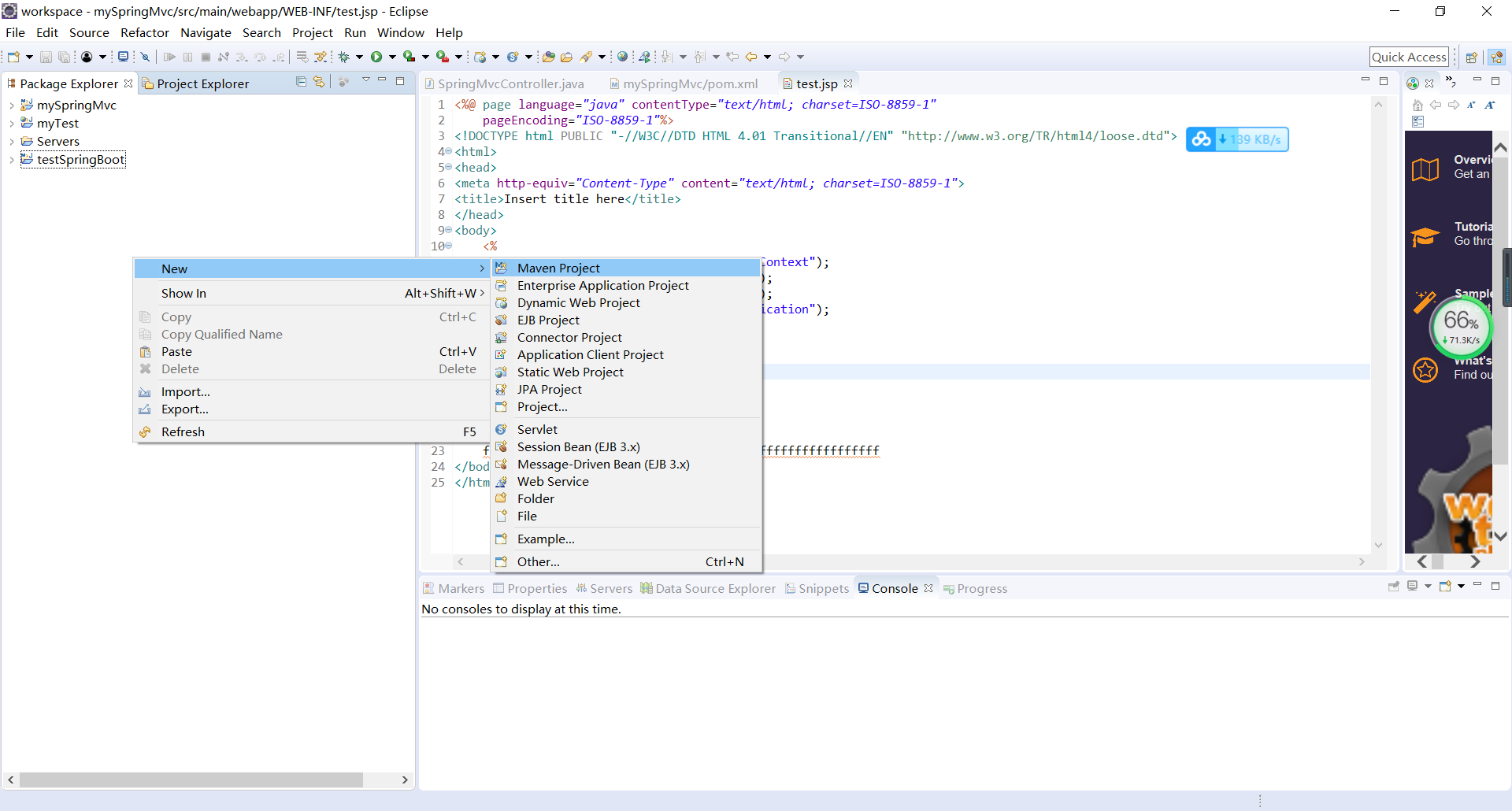Select Servlet in the New submenu
The width and height of the screenshot is (1512, 811).
pos(626,430)
